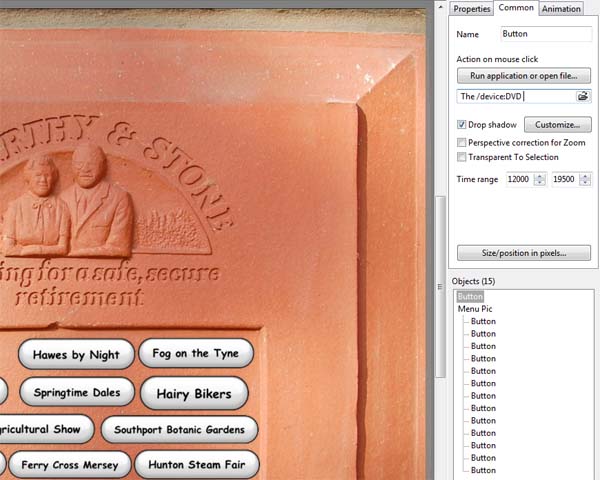Viewport: 600px width, 480px height.
Task: Select the highlighted Button at top of Objects
Action: coord(470,297)
